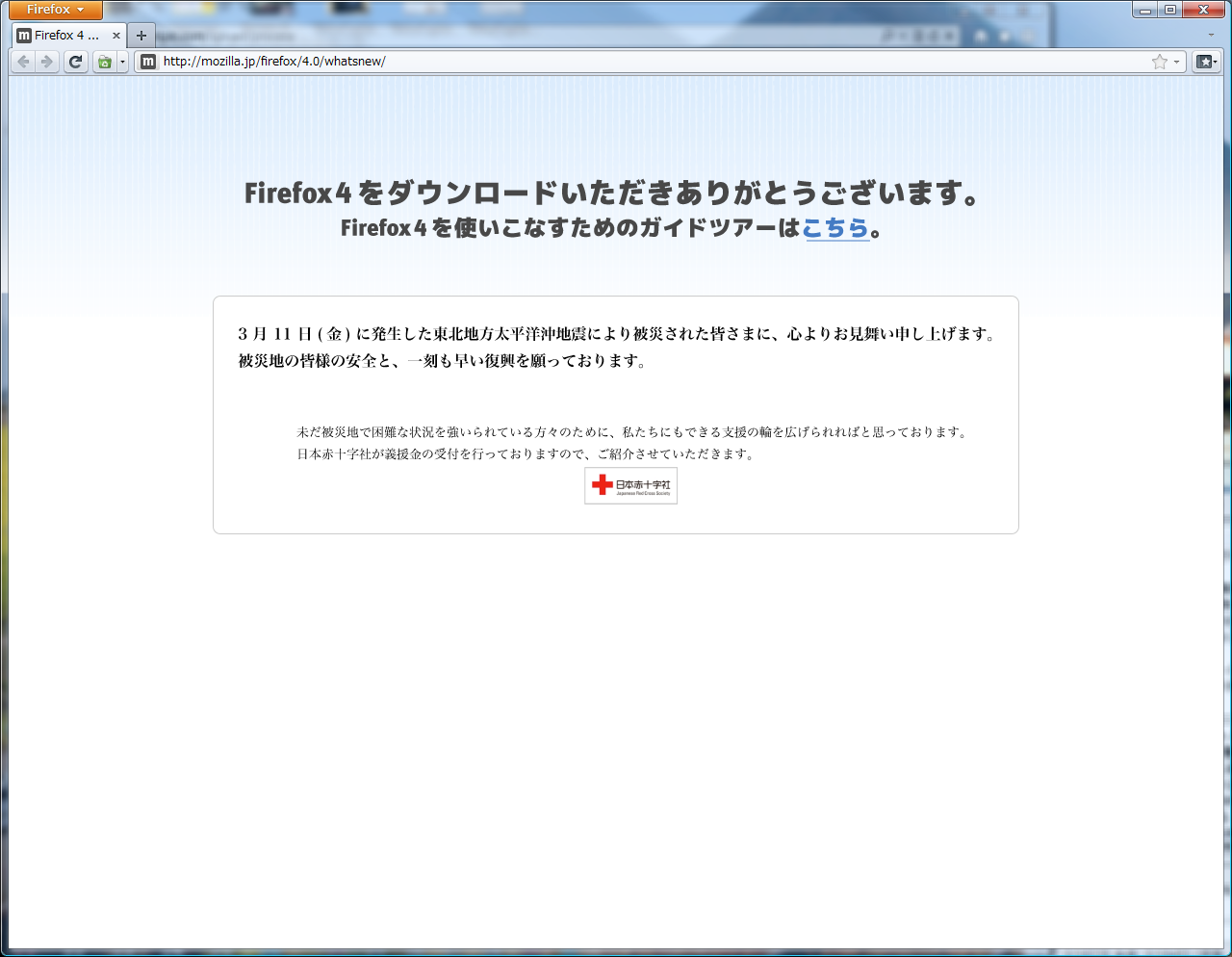Image resolution: width=1232 pixels, height=957 pixels.
Task: Click the text starting "3 月 11 日 ( 金 ) に発生した"
Action: click(x=619, y=334)
